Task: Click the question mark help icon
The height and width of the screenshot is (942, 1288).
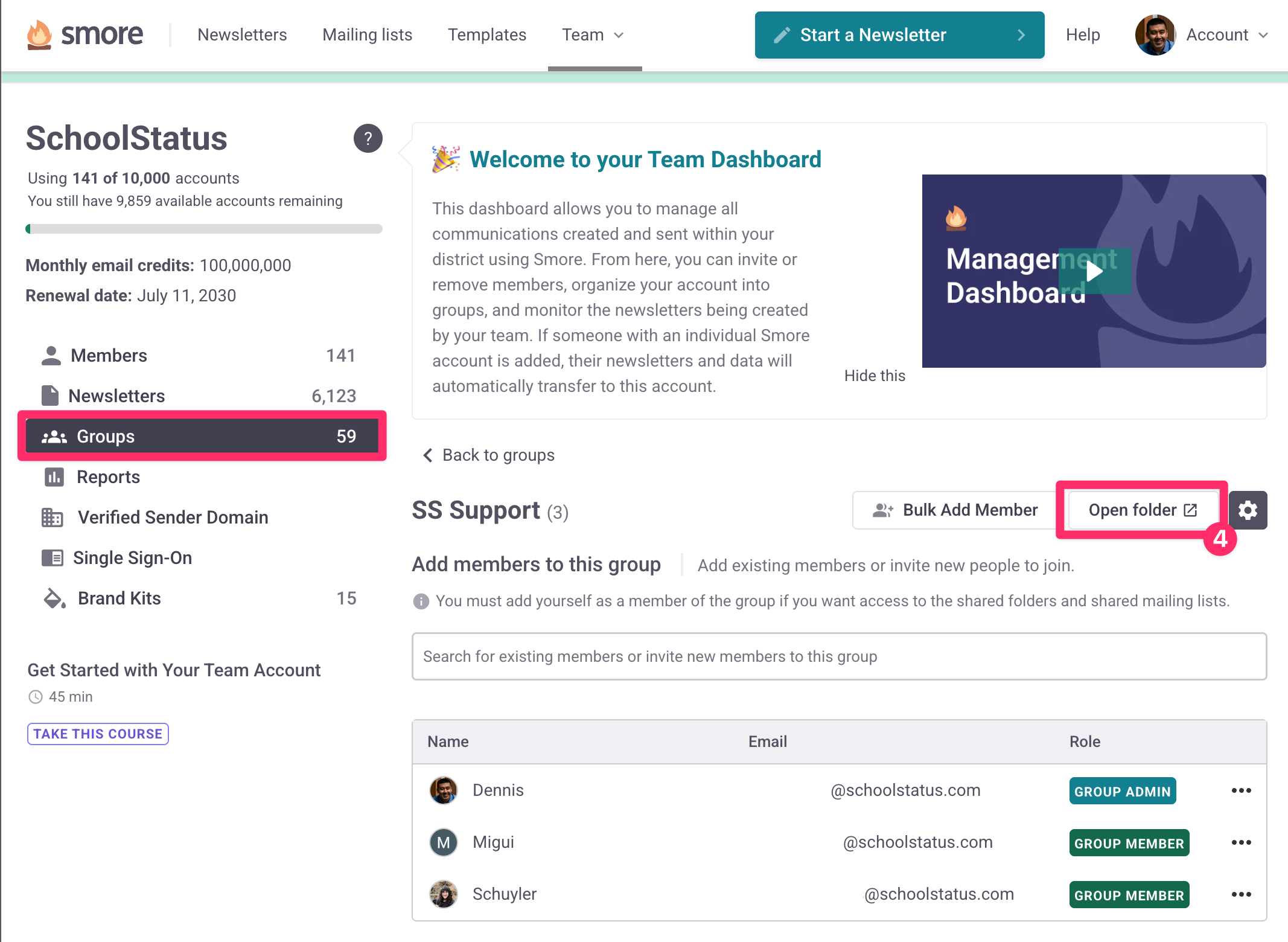Action: coord(368,138)
